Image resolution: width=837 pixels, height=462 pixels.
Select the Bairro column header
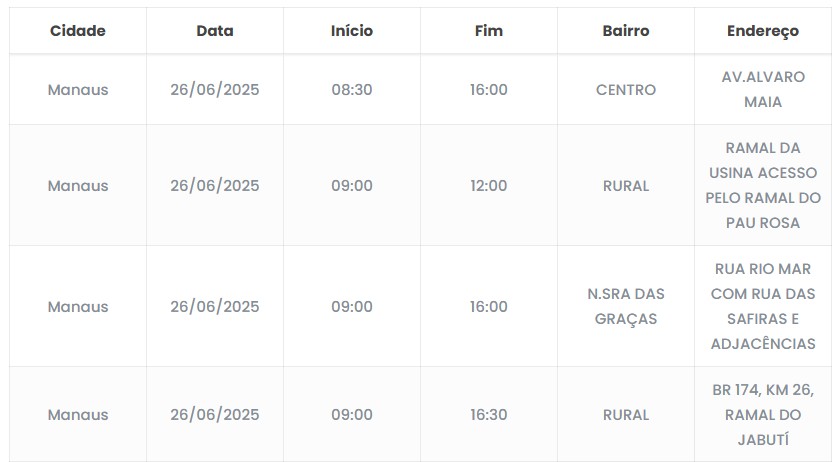pyautogui.click(x=626, y=31)
